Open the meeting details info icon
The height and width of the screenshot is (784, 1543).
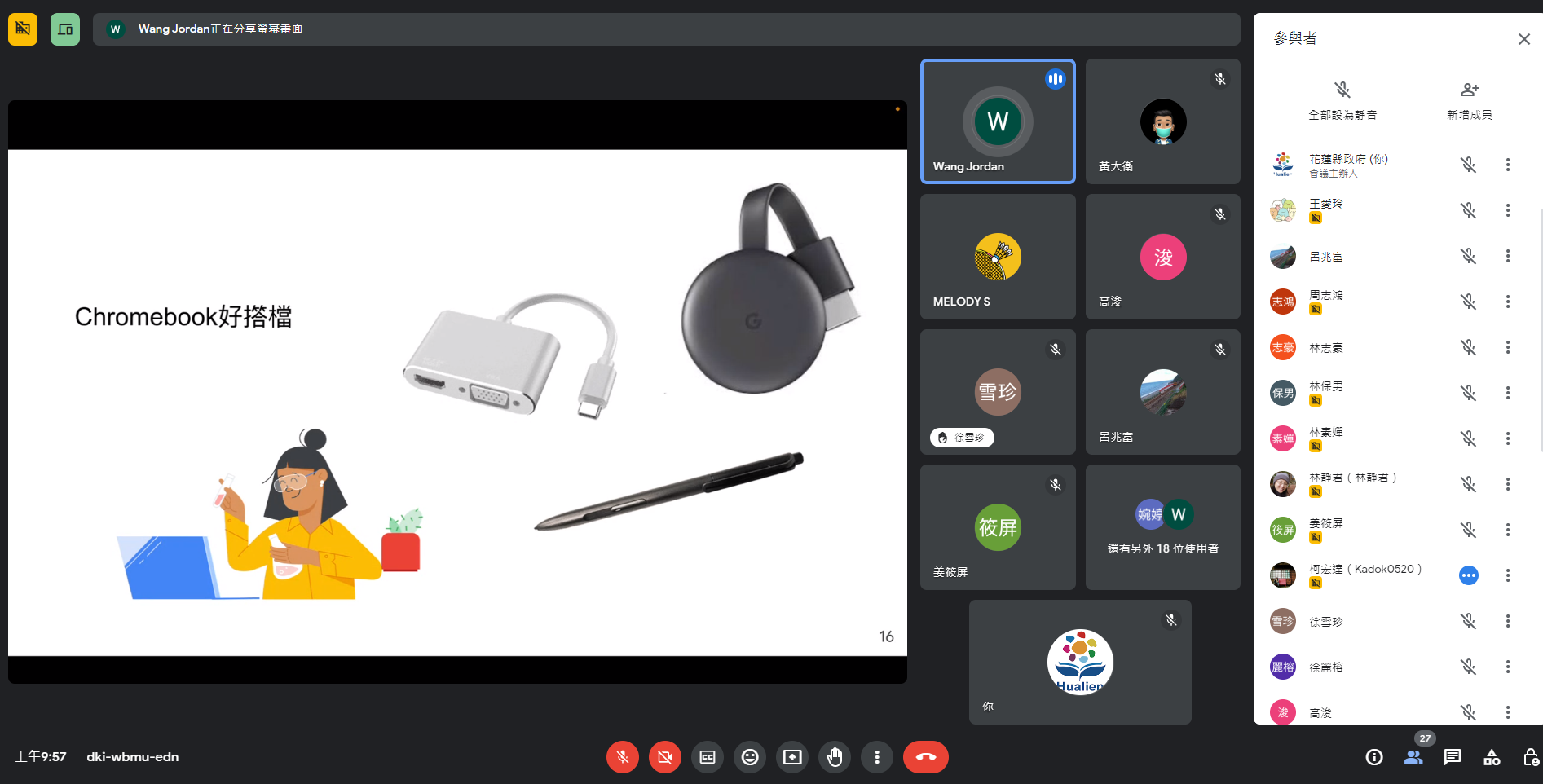[x=1374, y=757]
